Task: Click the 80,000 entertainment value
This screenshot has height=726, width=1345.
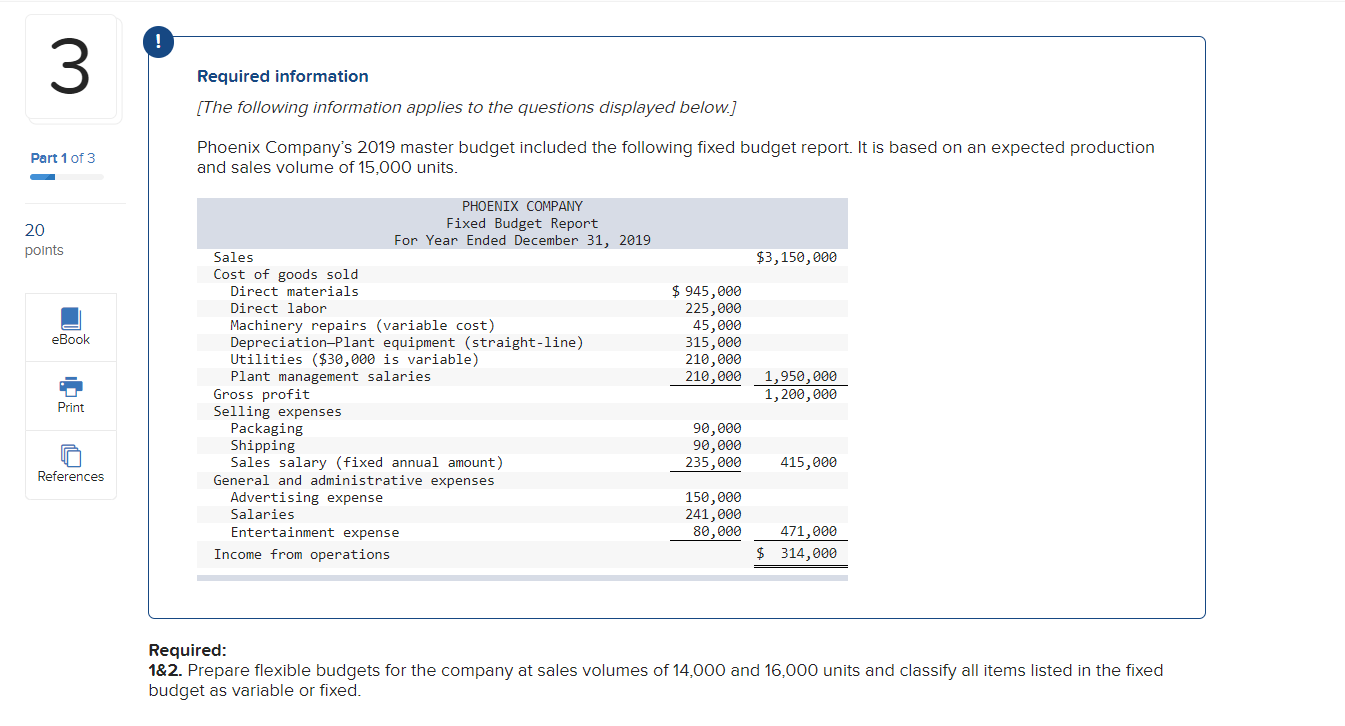Action: pyautogui.click(x=718, y=532)
